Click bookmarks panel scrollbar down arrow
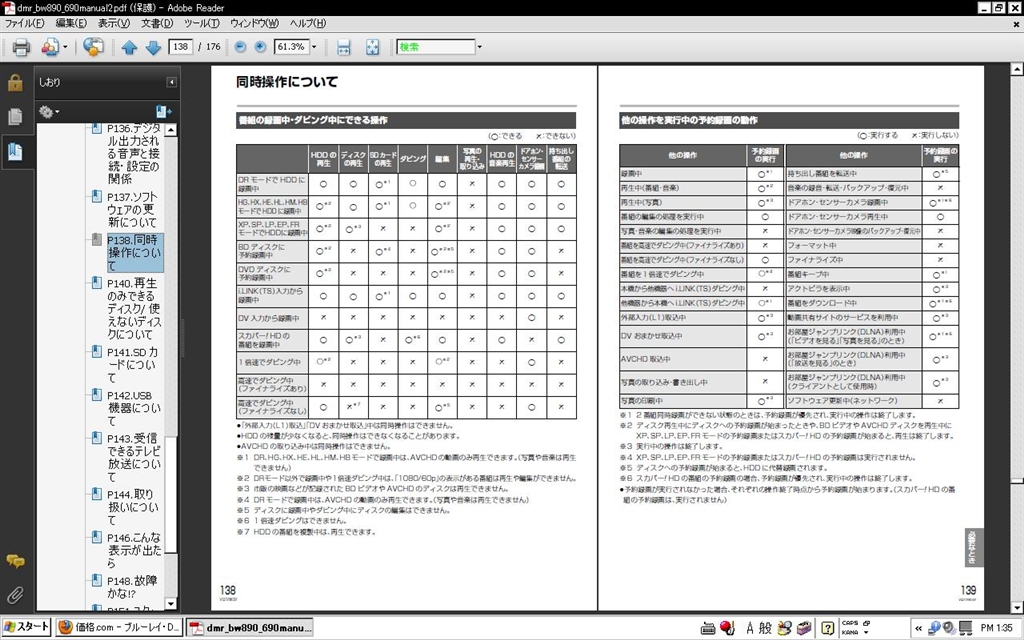 171,603
